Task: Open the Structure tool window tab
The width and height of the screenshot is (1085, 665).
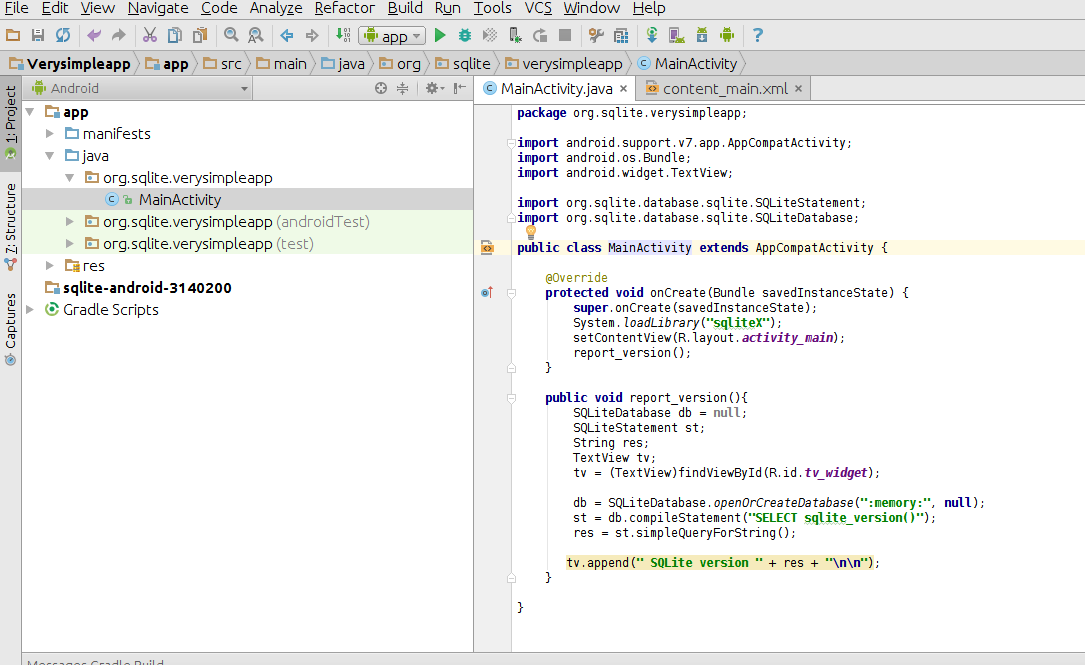Action: (11, 220)
